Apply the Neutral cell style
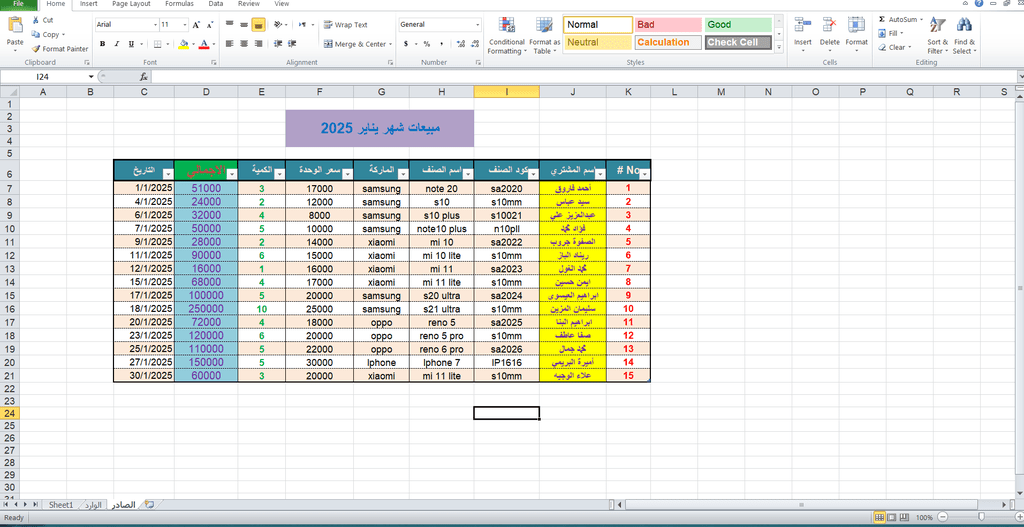Screen dimensions: 1024x527 pos(598,42)
